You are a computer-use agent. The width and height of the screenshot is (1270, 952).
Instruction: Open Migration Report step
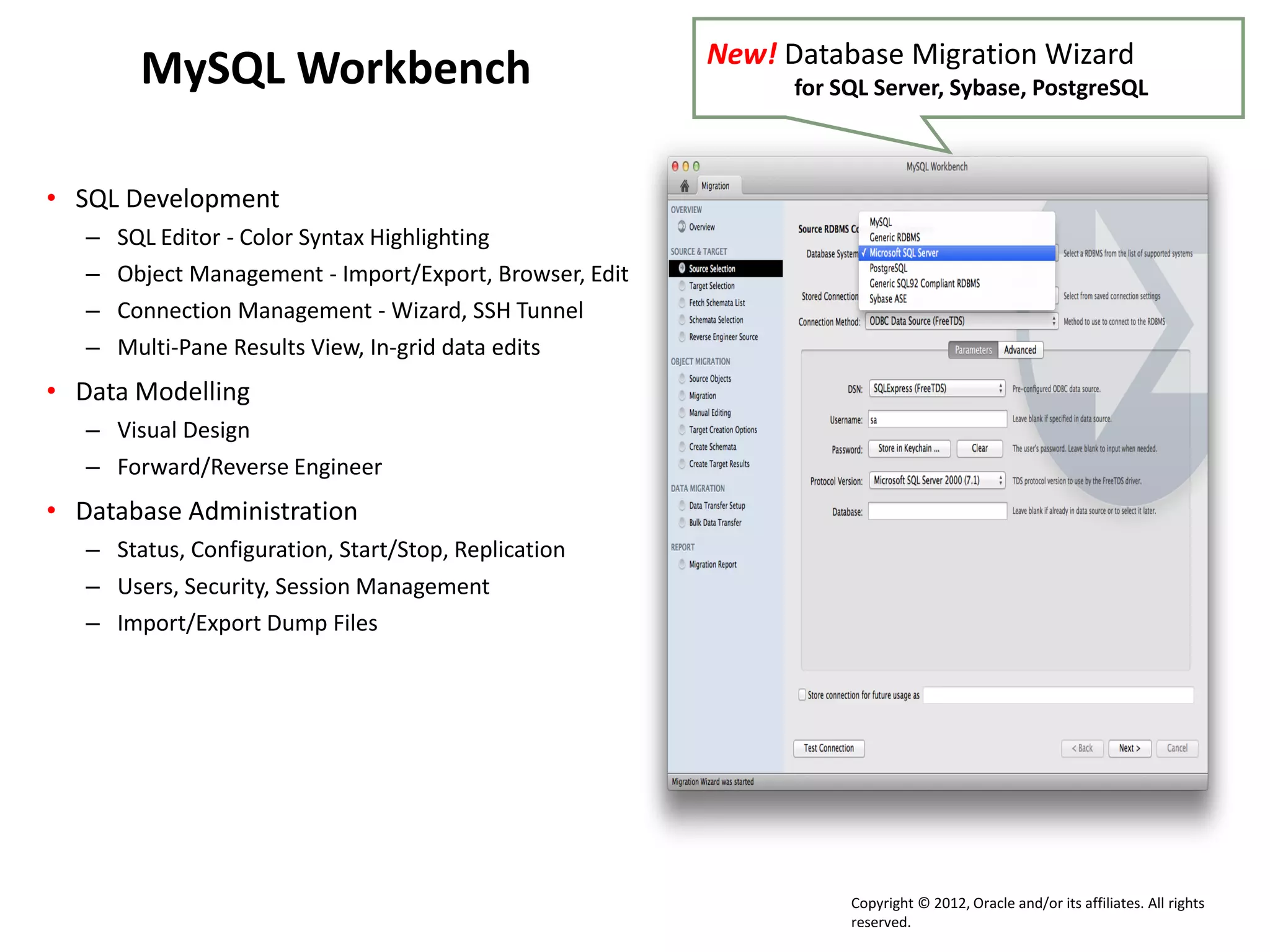click(713, 565)
